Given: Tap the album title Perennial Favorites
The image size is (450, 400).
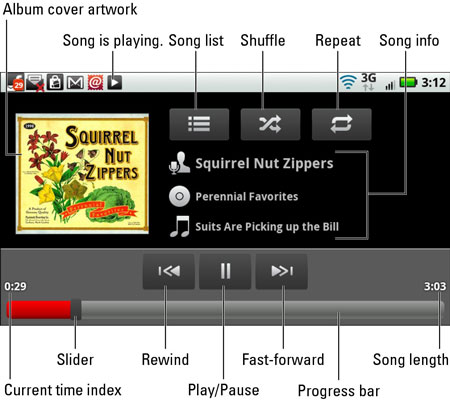Looking at the screenshot, I should tap(247, 196).
